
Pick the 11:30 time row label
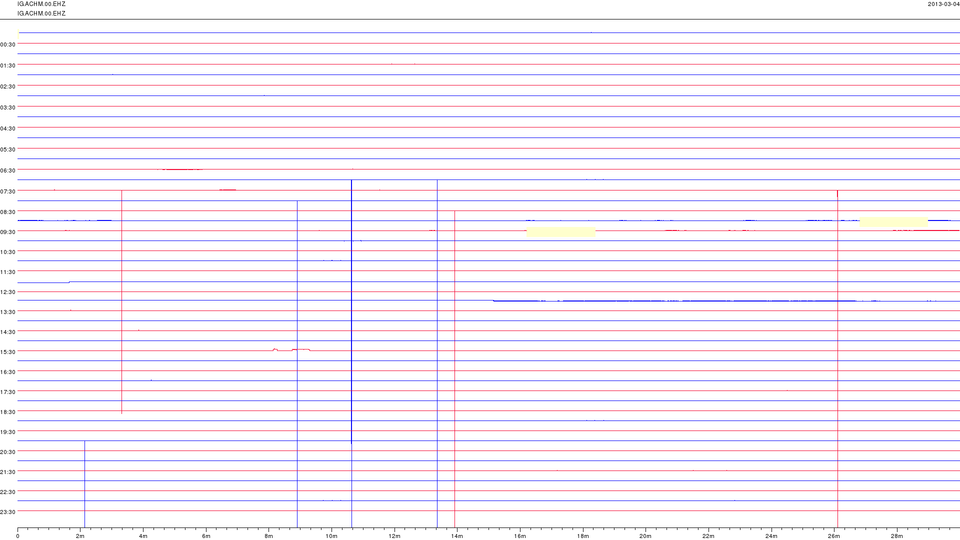[7, 272]
